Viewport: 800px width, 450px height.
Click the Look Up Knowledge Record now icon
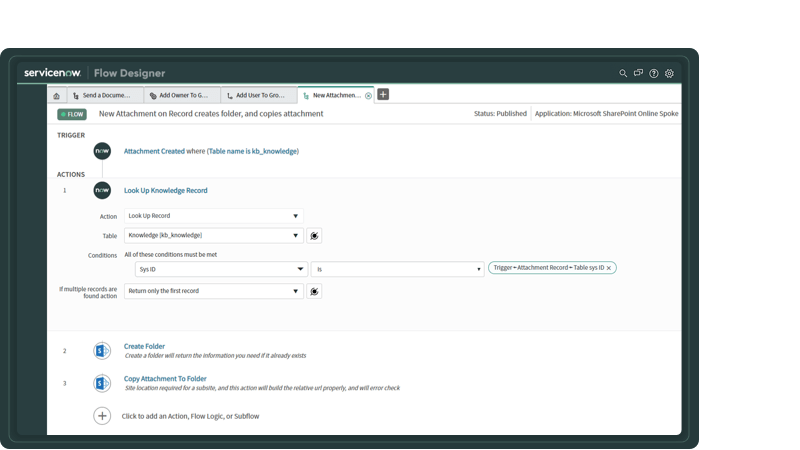102,190
